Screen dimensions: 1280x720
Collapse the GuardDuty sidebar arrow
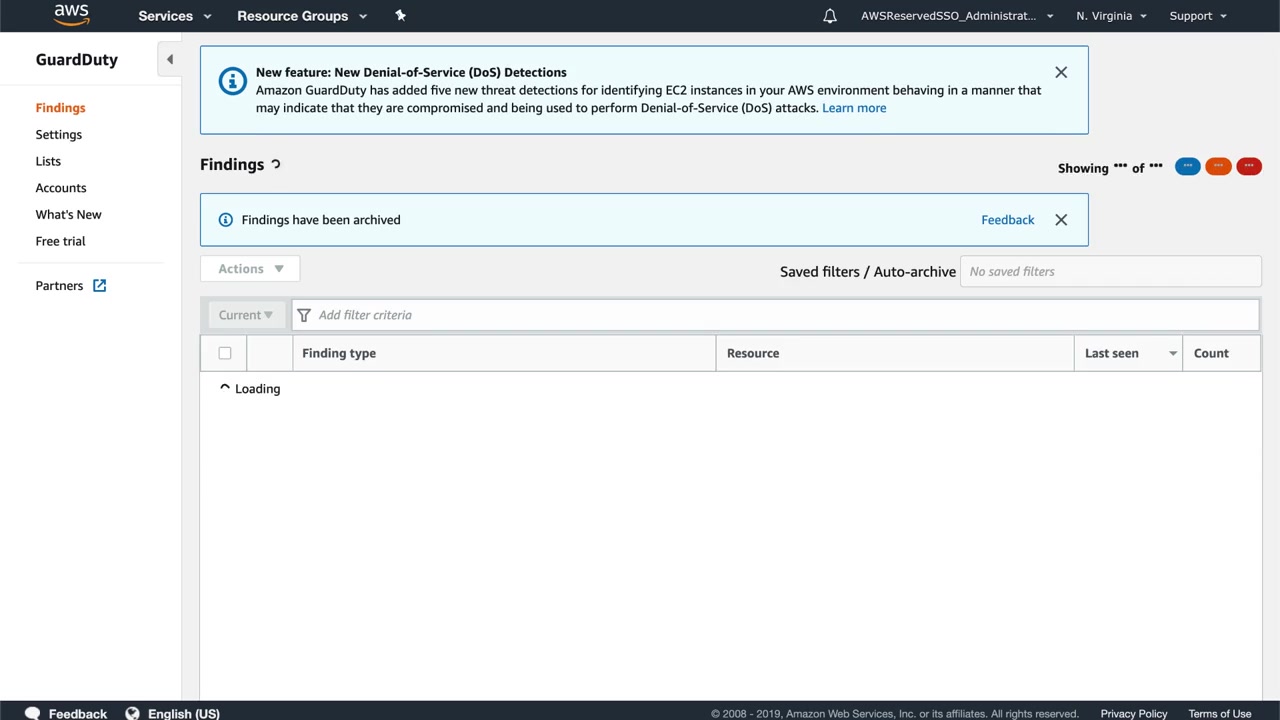pos(169,60)
